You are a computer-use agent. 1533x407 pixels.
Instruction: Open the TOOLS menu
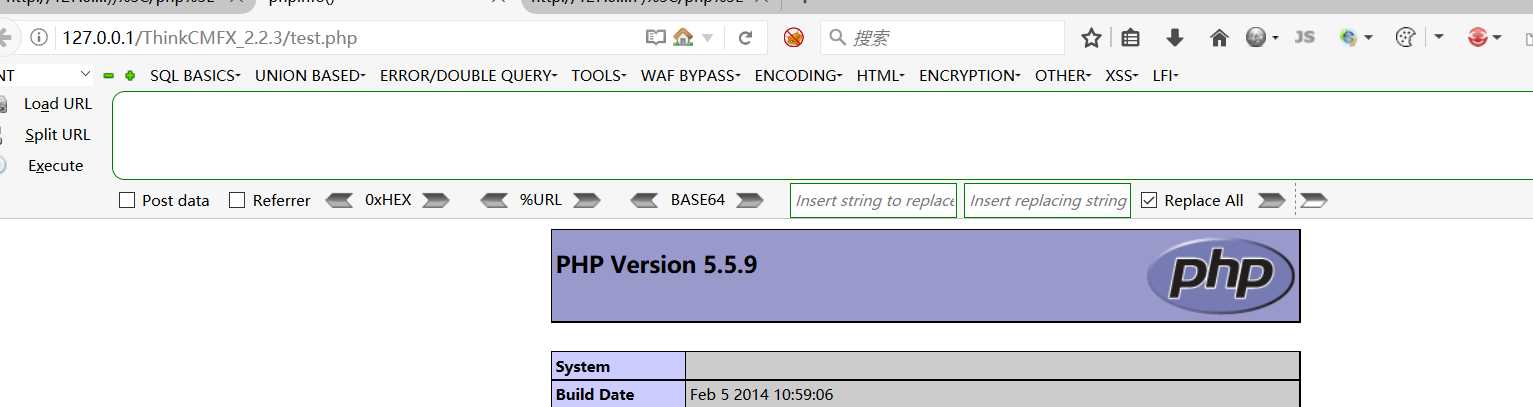[599, 75]
